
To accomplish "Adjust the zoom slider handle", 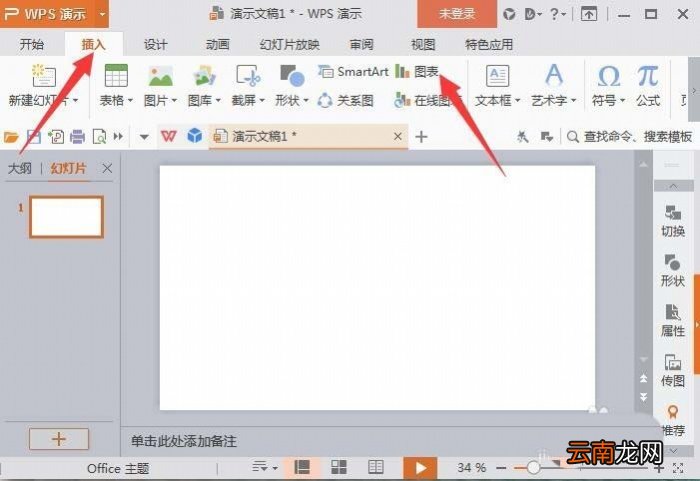I will coord(532,468).
